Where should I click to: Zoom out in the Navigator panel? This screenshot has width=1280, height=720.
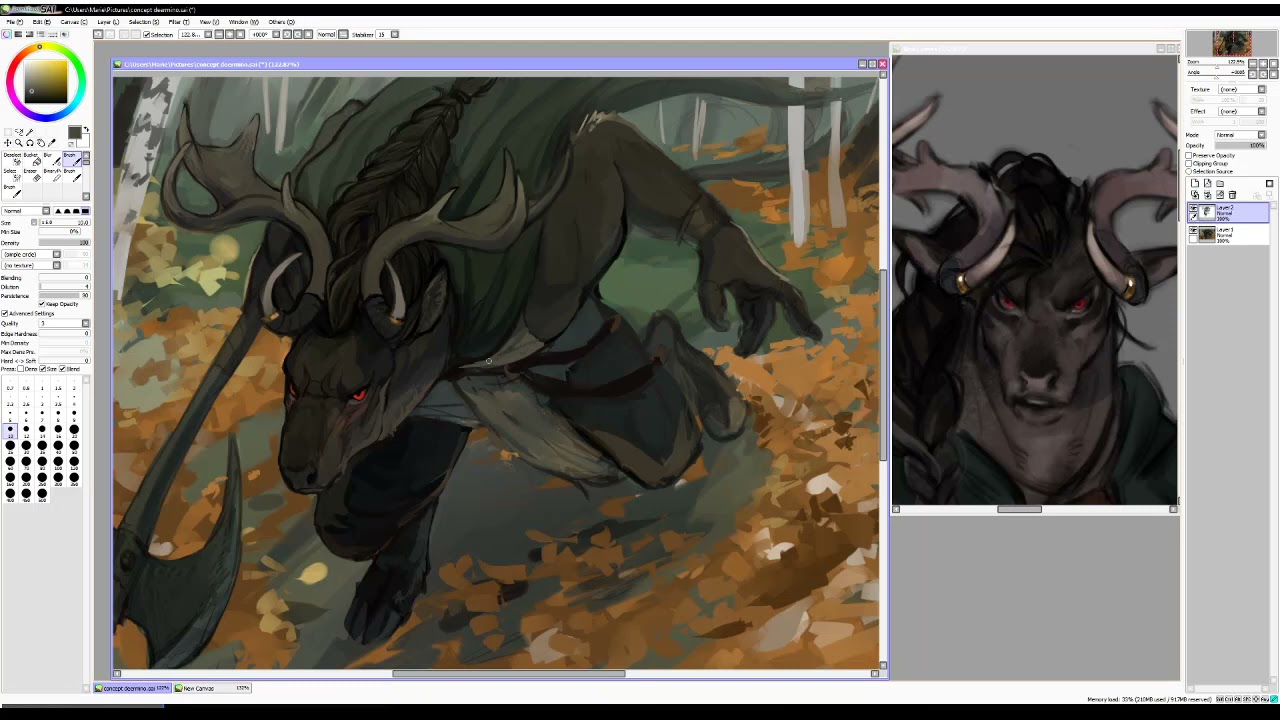[x=1253, y=64]
